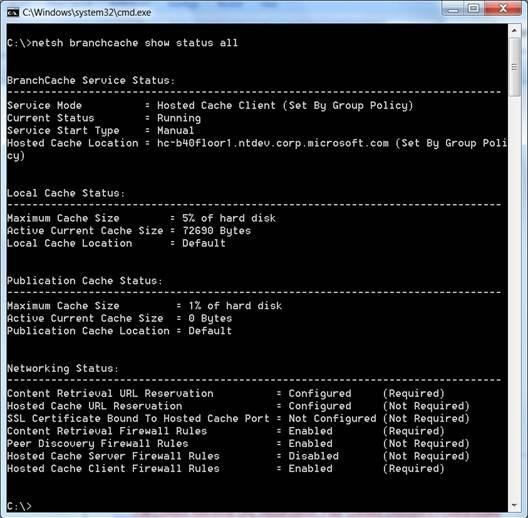Image resolution: width=528 pixels, height=518 pixels.
Task: Click the 'Service Mode' label
Action: coord(44,105)
